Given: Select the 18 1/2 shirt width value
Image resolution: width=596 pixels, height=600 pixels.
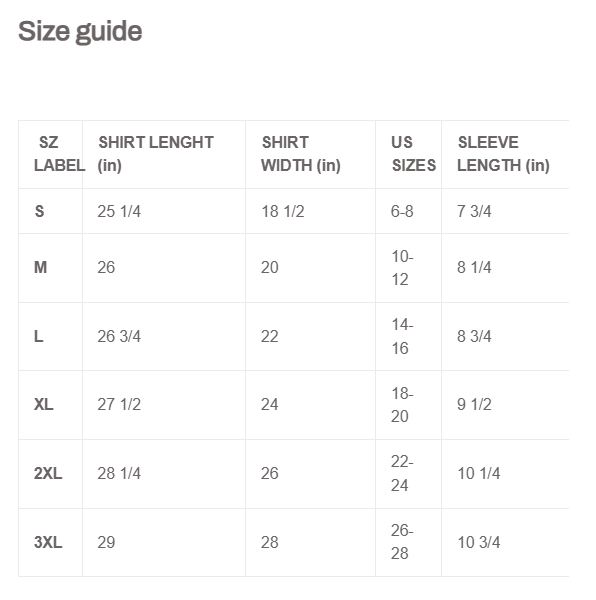Looking at the screenshot, I should click(x=283, y=211).
